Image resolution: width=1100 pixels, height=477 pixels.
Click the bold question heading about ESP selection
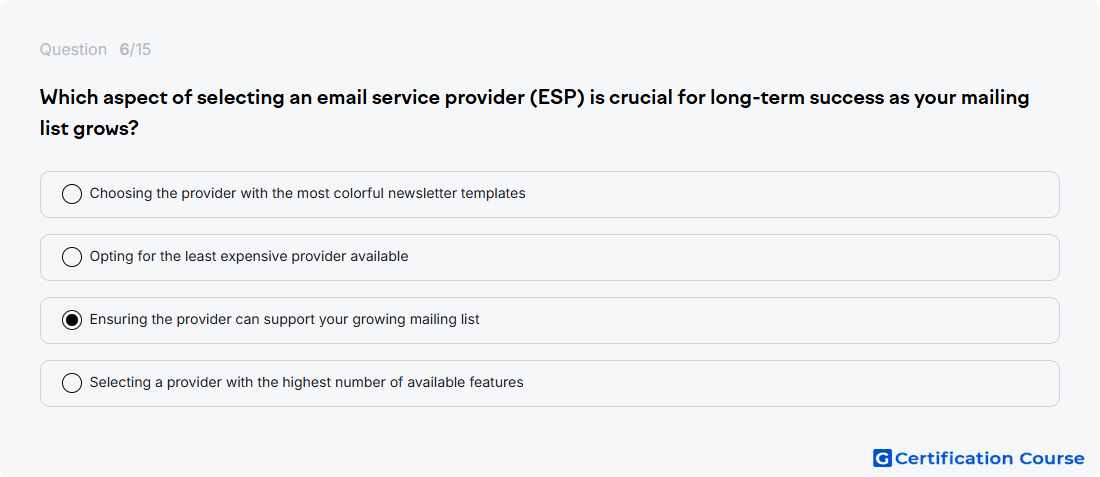(x=535, y=113)
